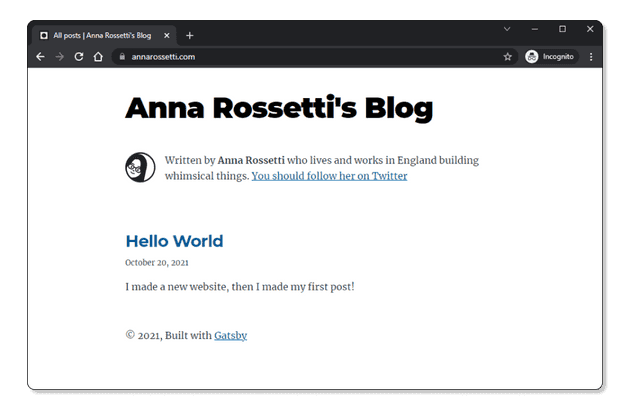The image size is (630, 410).
Task: Reload the page with the refresh icon
Action: [79, 57]
